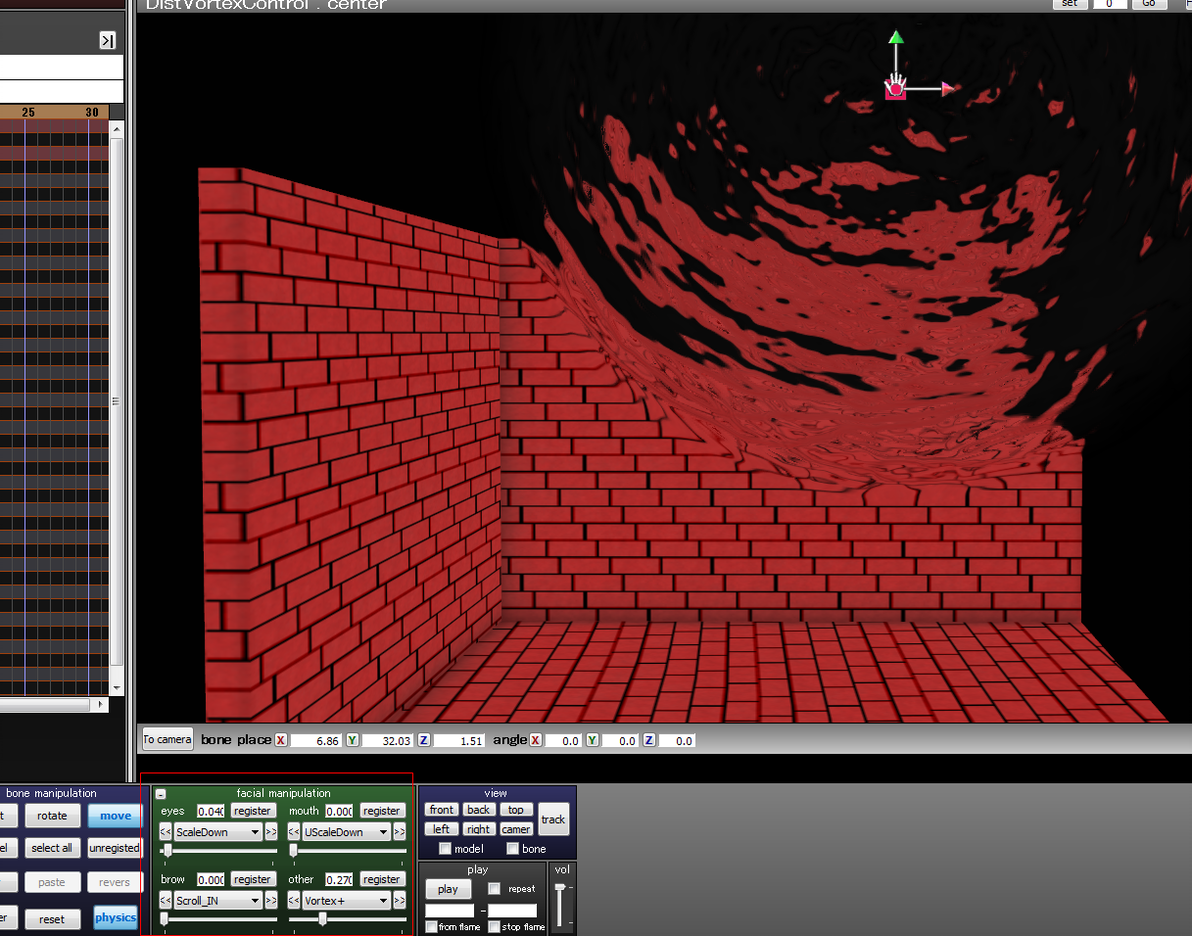
Task: Click the bone place Y value field
Action: 386,741
